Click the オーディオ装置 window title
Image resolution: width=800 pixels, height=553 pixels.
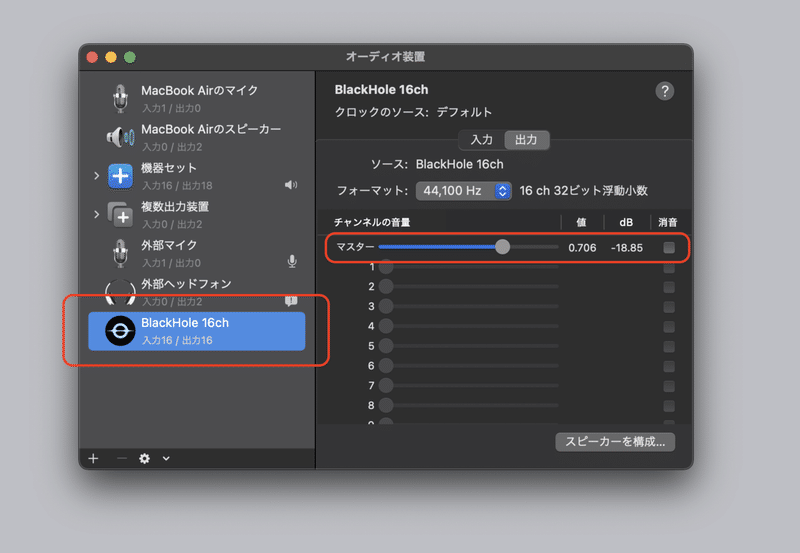click(386, 57)
